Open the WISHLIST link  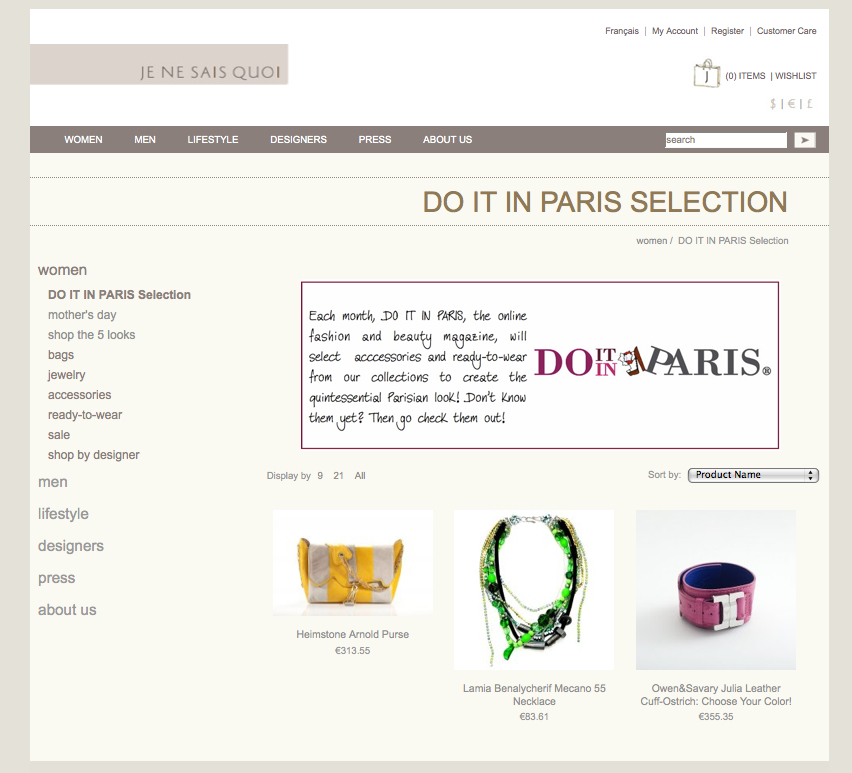(x=795, y=76)
